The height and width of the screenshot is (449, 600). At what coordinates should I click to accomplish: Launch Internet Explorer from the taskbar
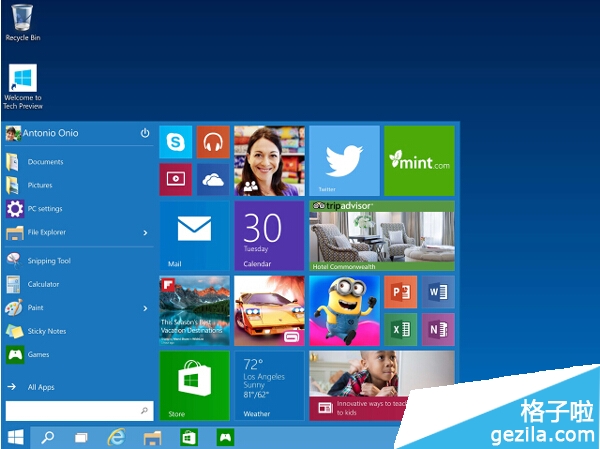[116, 437]
